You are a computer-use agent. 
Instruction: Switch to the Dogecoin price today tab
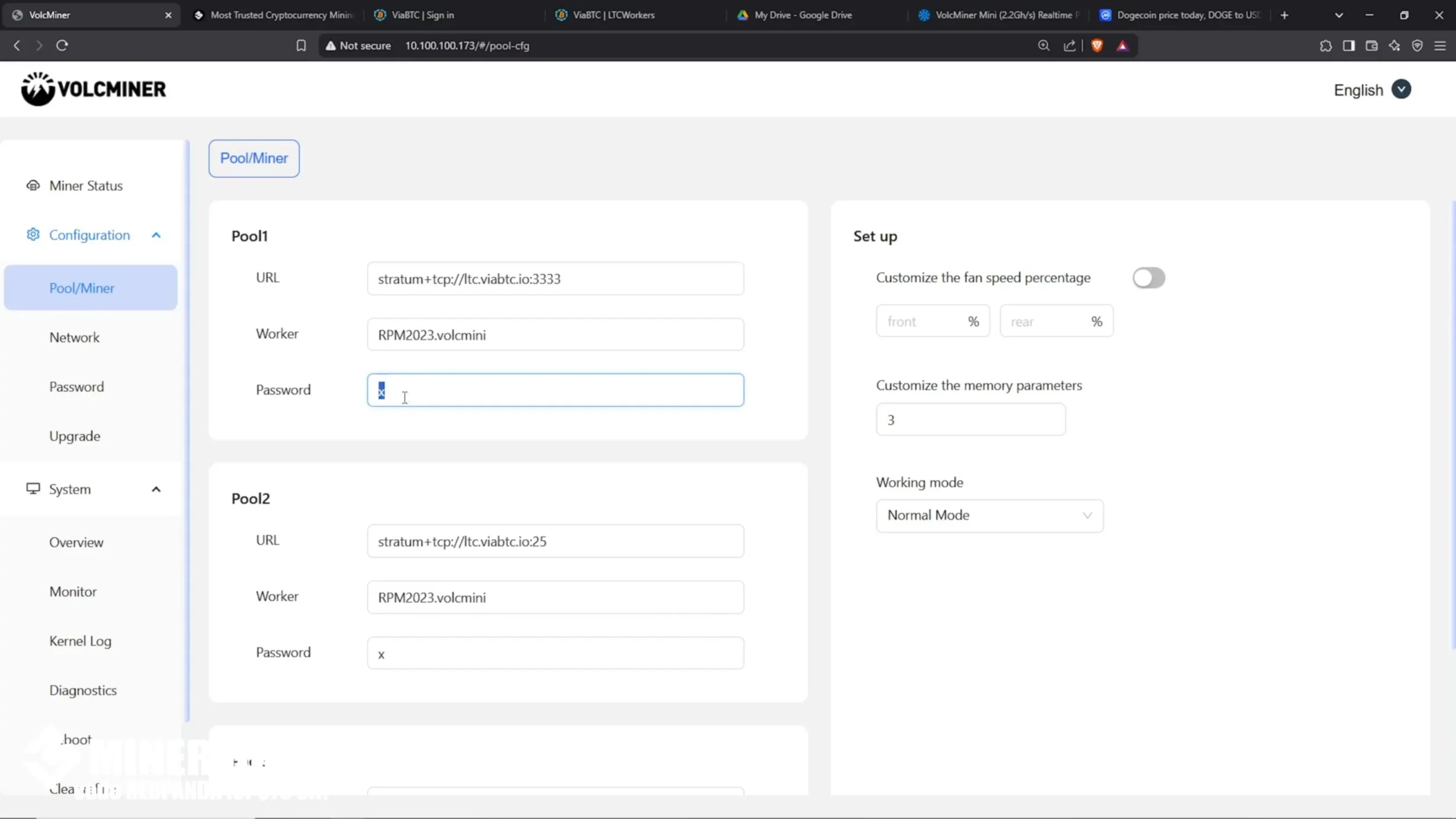(x=1181, y=15)
